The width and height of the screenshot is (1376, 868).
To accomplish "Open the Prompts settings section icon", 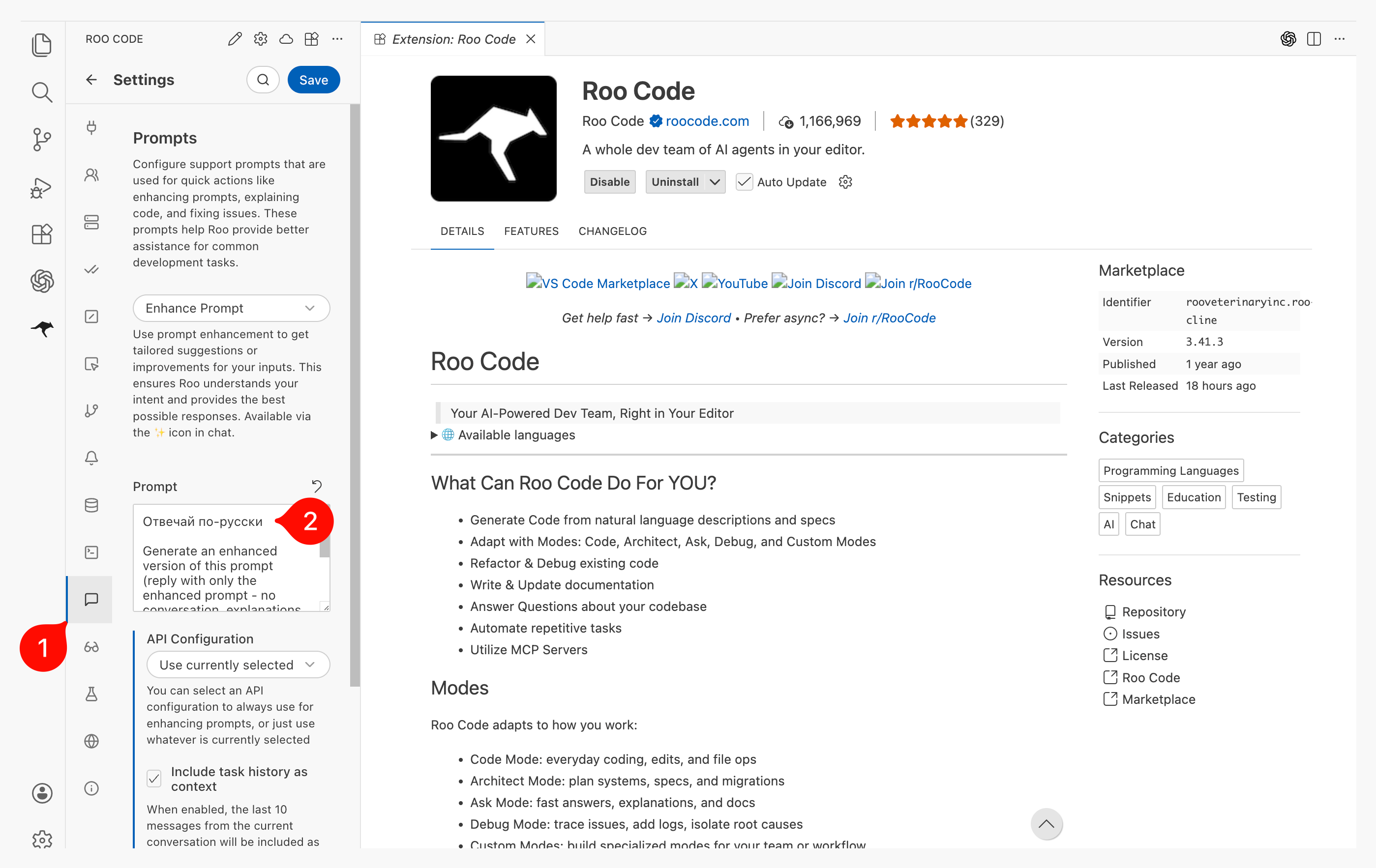I will pyautogui.click(x=91, y=599).
